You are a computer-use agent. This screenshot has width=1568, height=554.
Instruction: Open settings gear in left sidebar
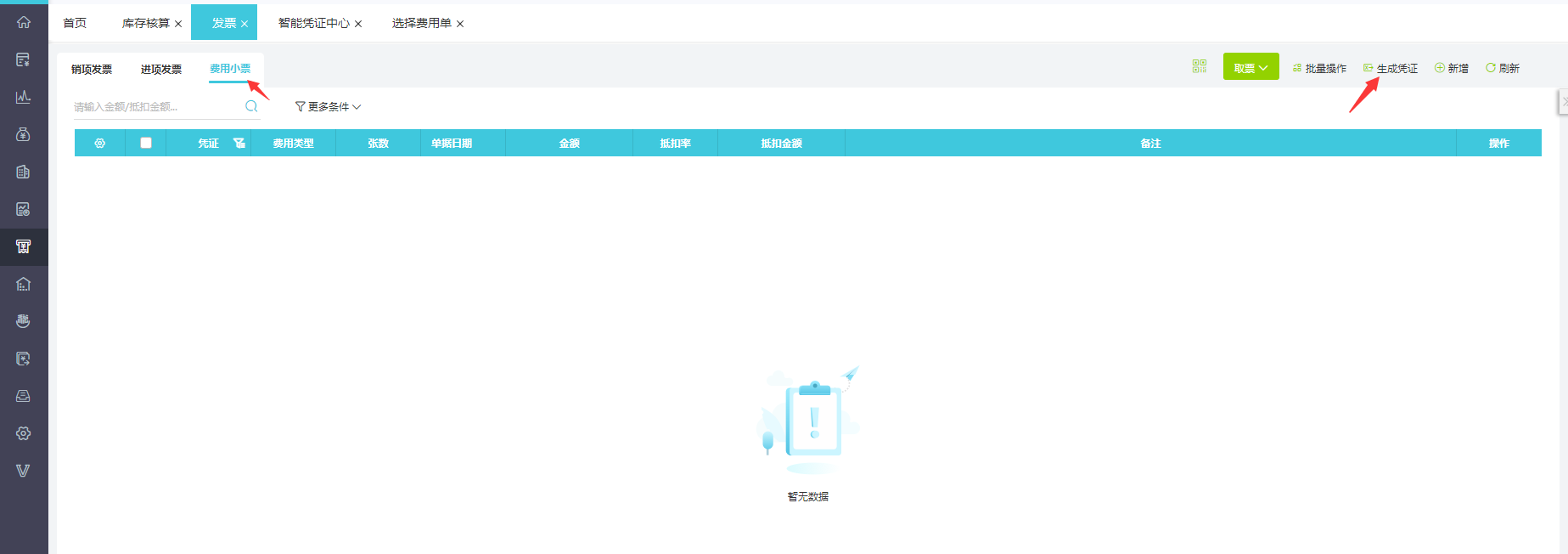24,433
